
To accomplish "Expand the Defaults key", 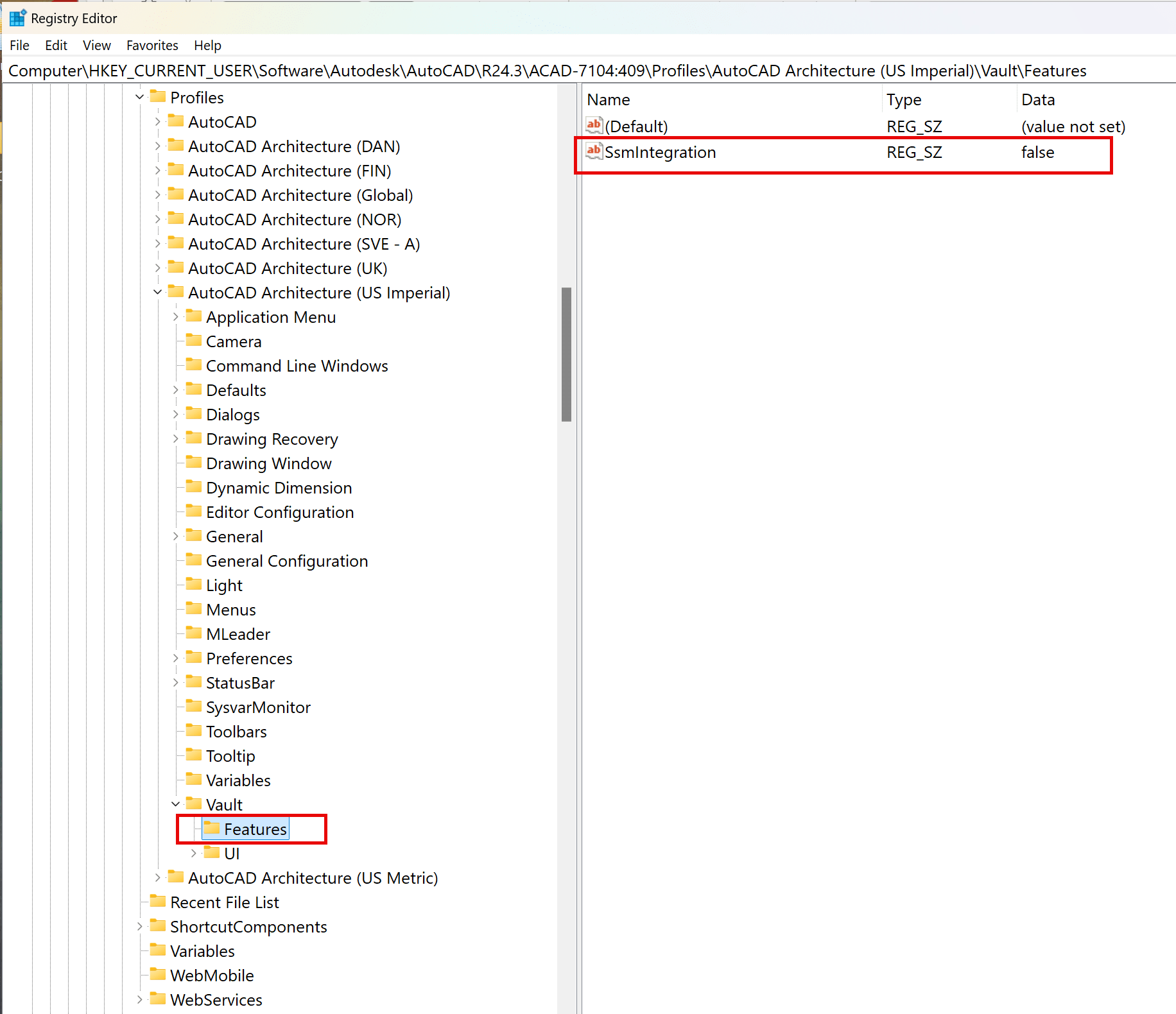I will click(176, 390).
